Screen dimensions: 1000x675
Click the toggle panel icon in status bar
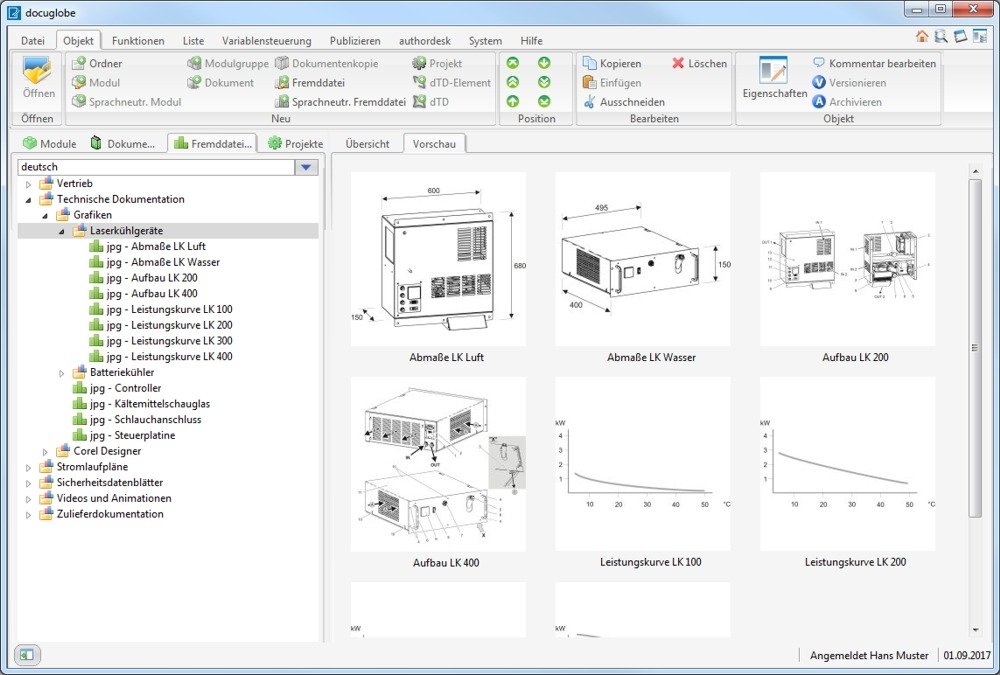(27, 655)
